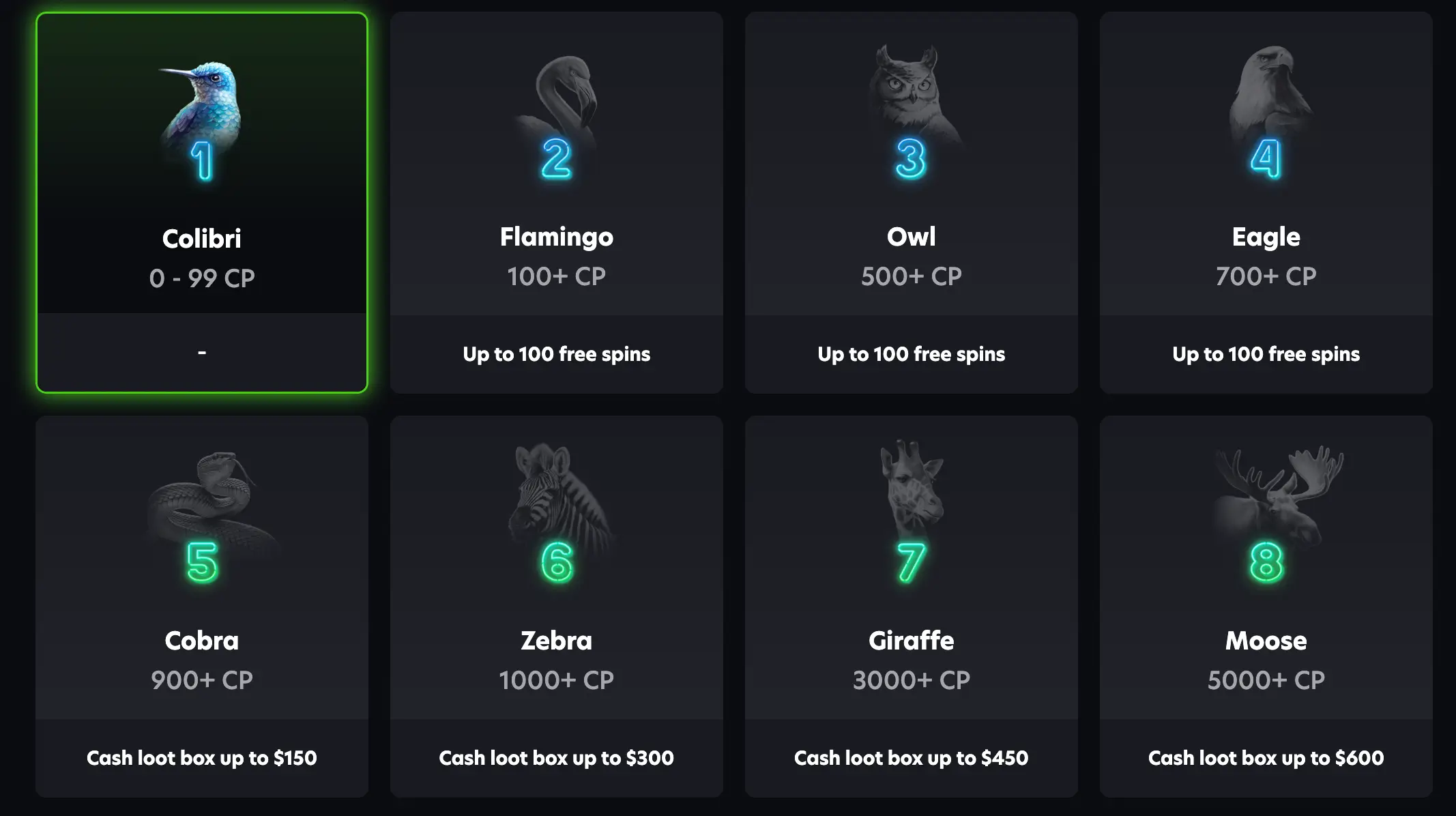Viewport: 1456px width, 816px height.
Task: Click the '700+ CP' Eagle requirement
Action: [1266, 276]
